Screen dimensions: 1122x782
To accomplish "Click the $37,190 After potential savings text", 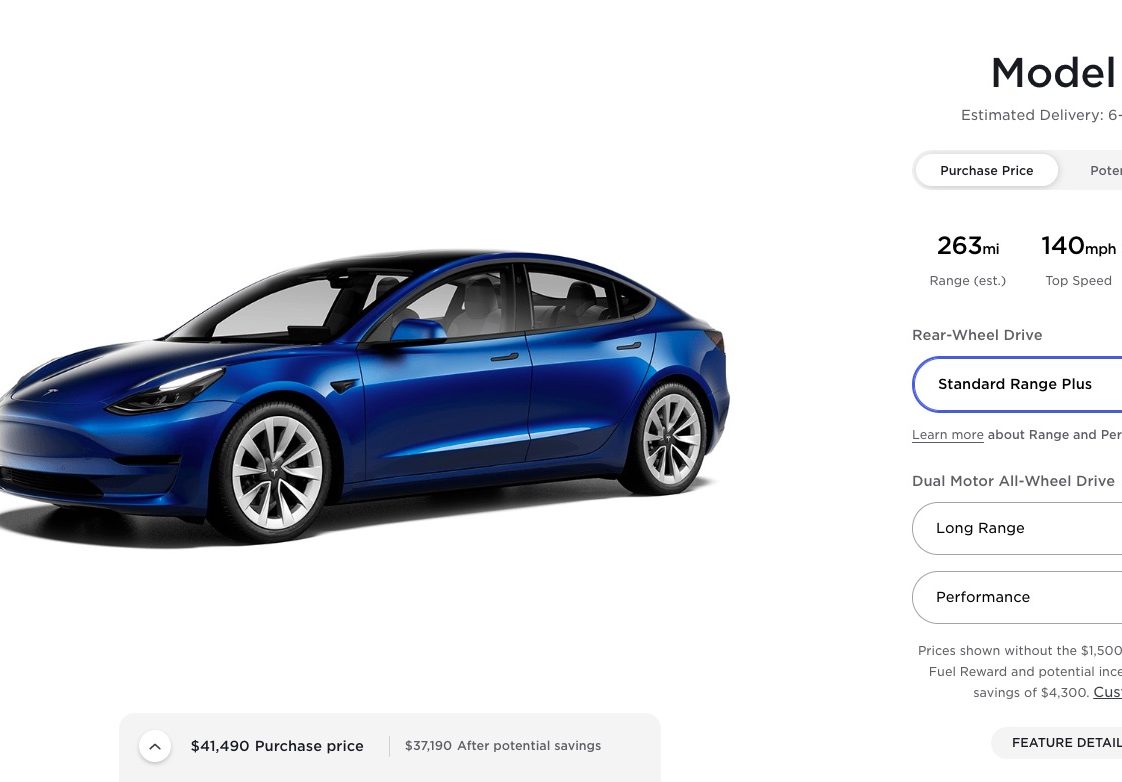I will click(503, 746).
